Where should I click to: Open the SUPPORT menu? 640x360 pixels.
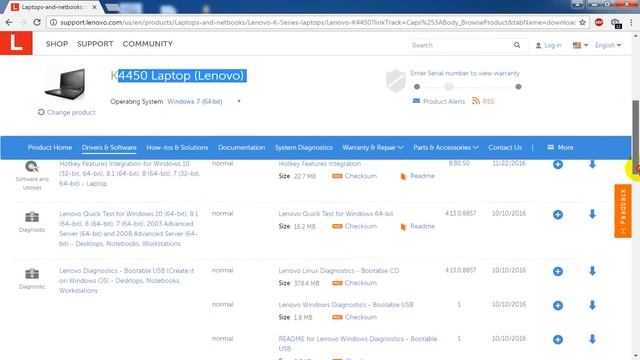[x=95, y=44]
